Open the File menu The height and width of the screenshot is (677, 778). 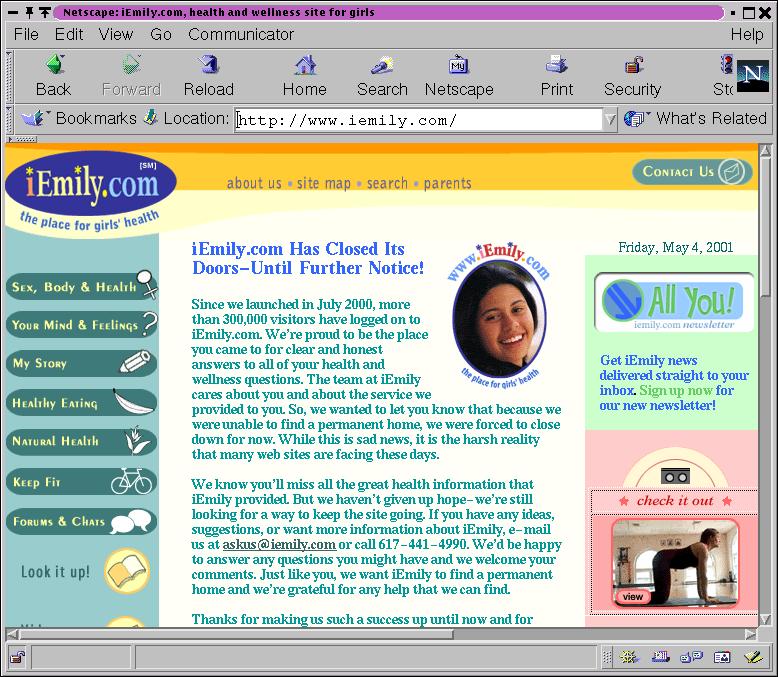[26, 34]
